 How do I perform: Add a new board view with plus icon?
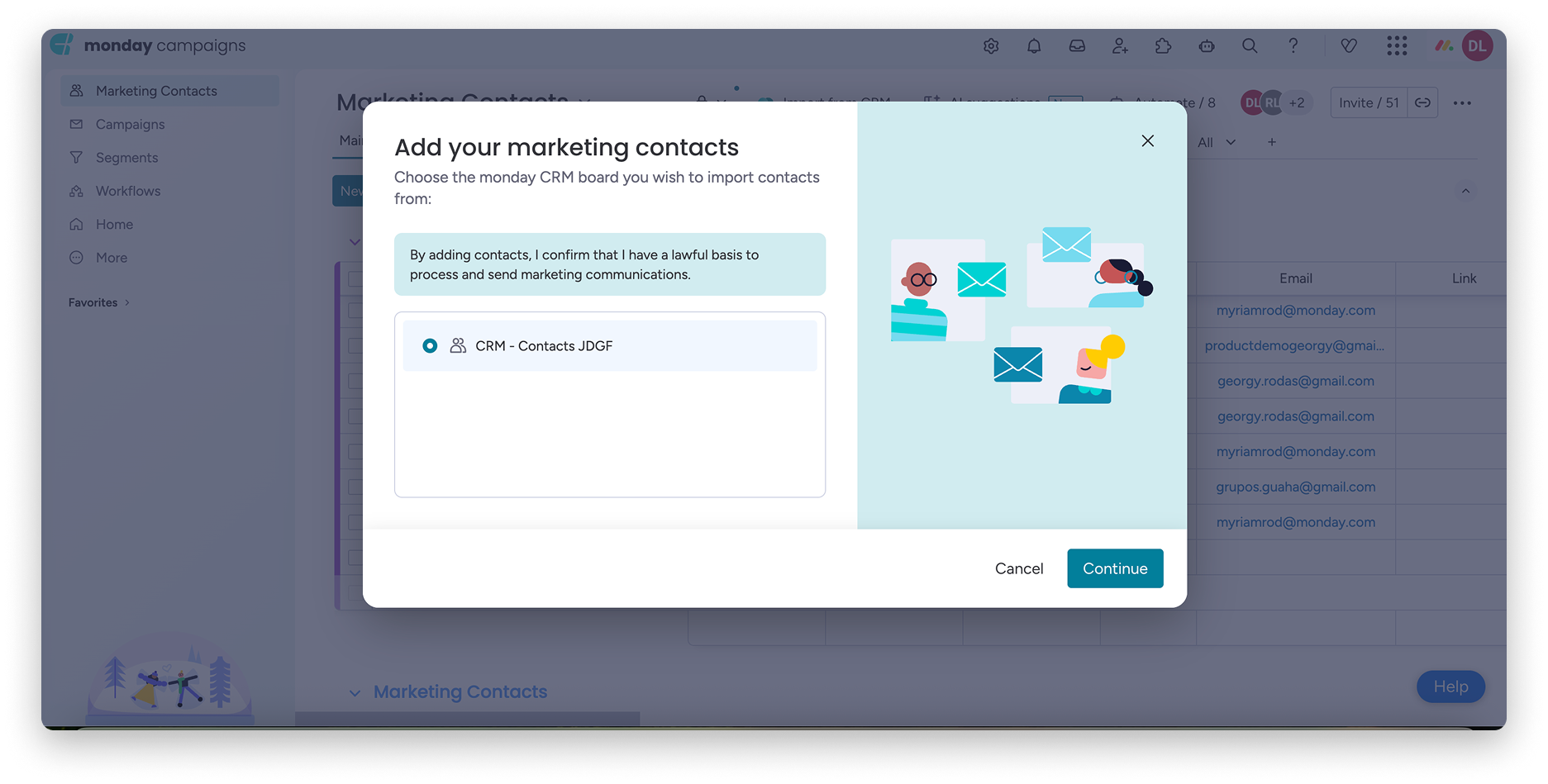(1272, 142)
